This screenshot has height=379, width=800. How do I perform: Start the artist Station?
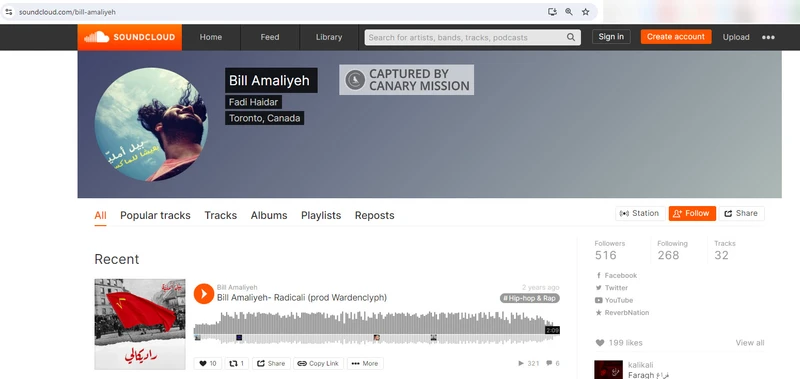click(x=640, y=213)
